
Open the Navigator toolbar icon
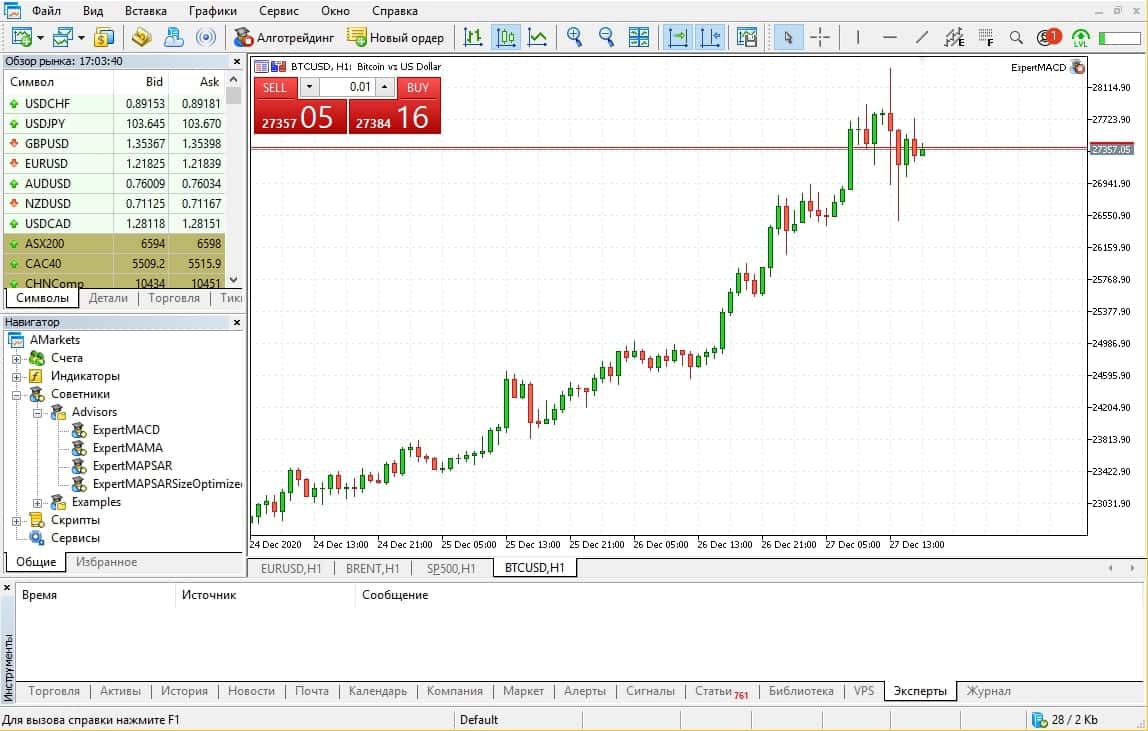[x=174, y=37]
